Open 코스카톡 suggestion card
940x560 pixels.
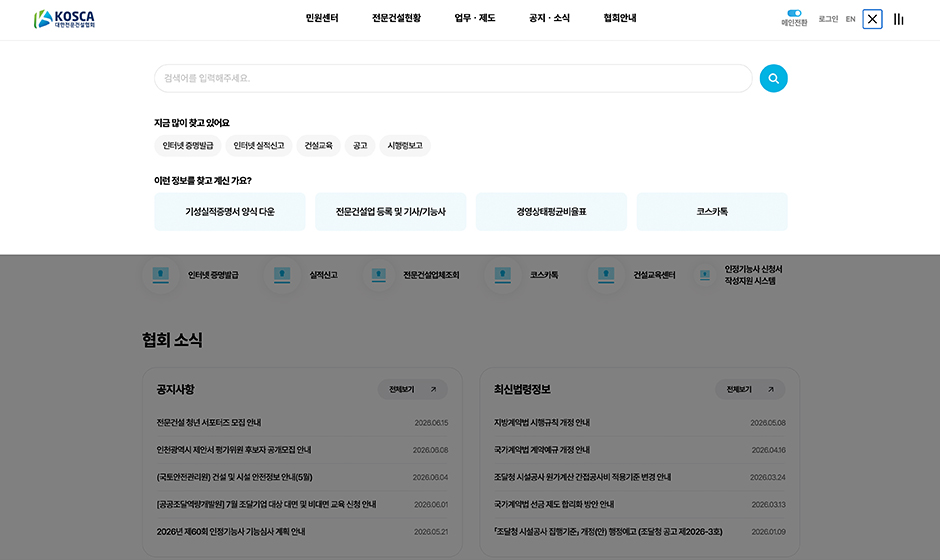(x=712, y=212)
